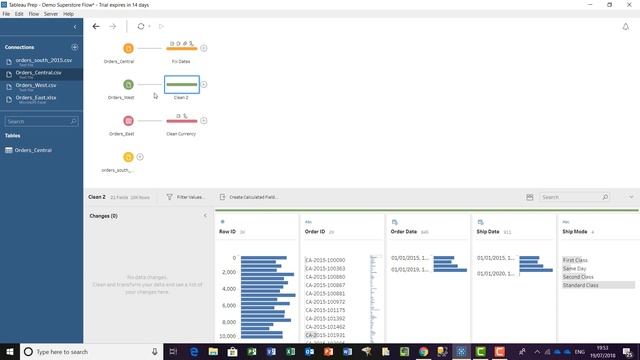Toggle the profile pane view icon

tap(529, 197)
